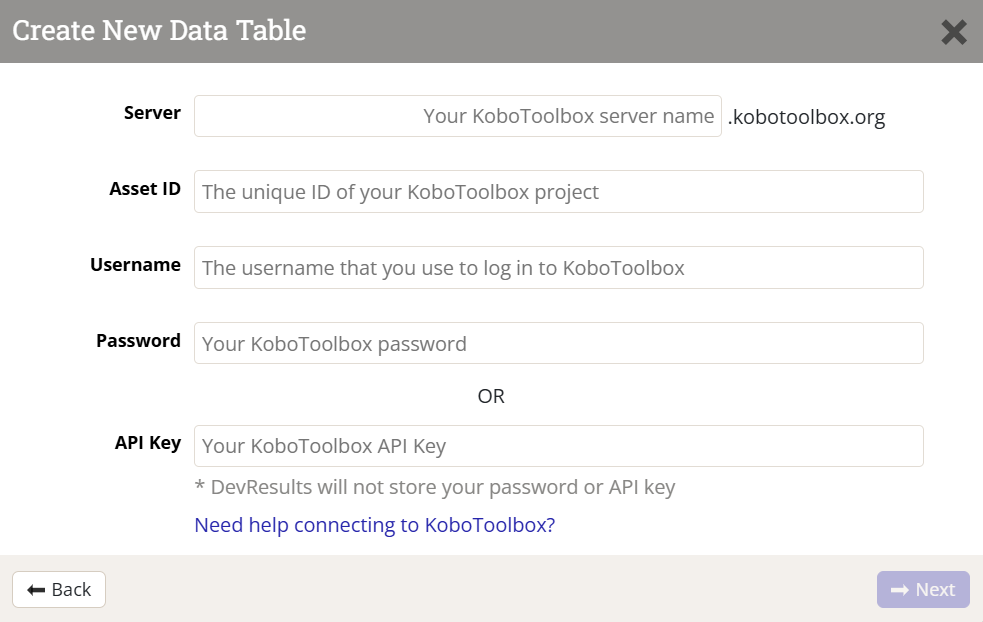983x622 pixels.
Task: Click into the Asset ID field
Action: [558, 192]
